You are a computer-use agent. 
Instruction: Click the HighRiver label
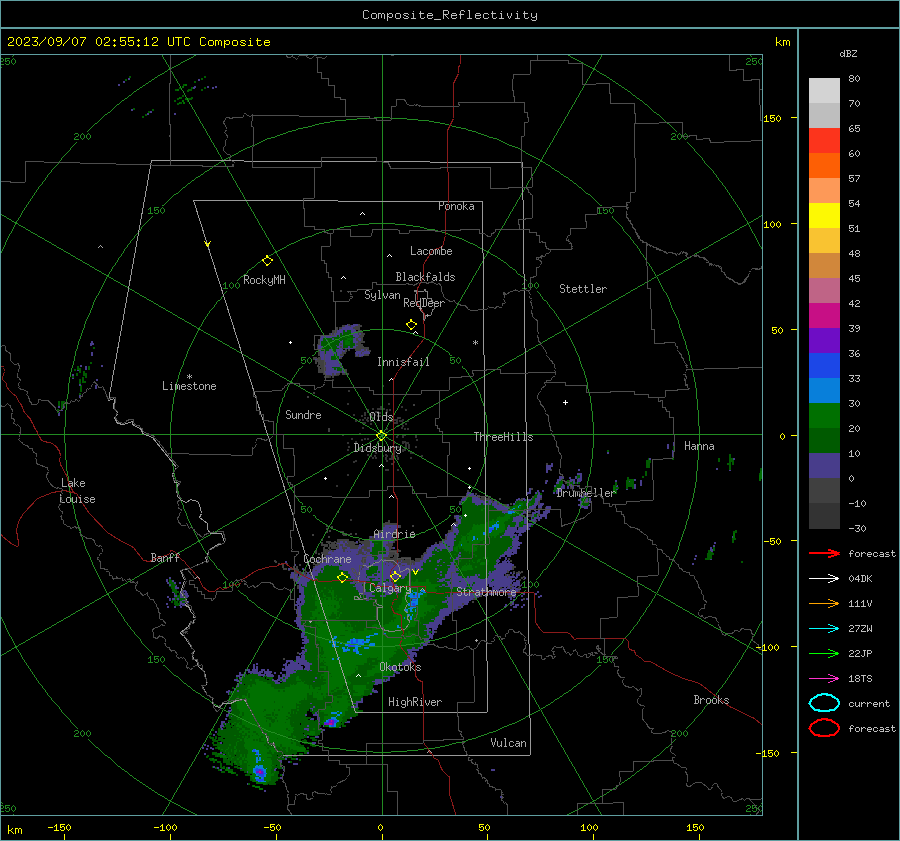coord(415,702)
